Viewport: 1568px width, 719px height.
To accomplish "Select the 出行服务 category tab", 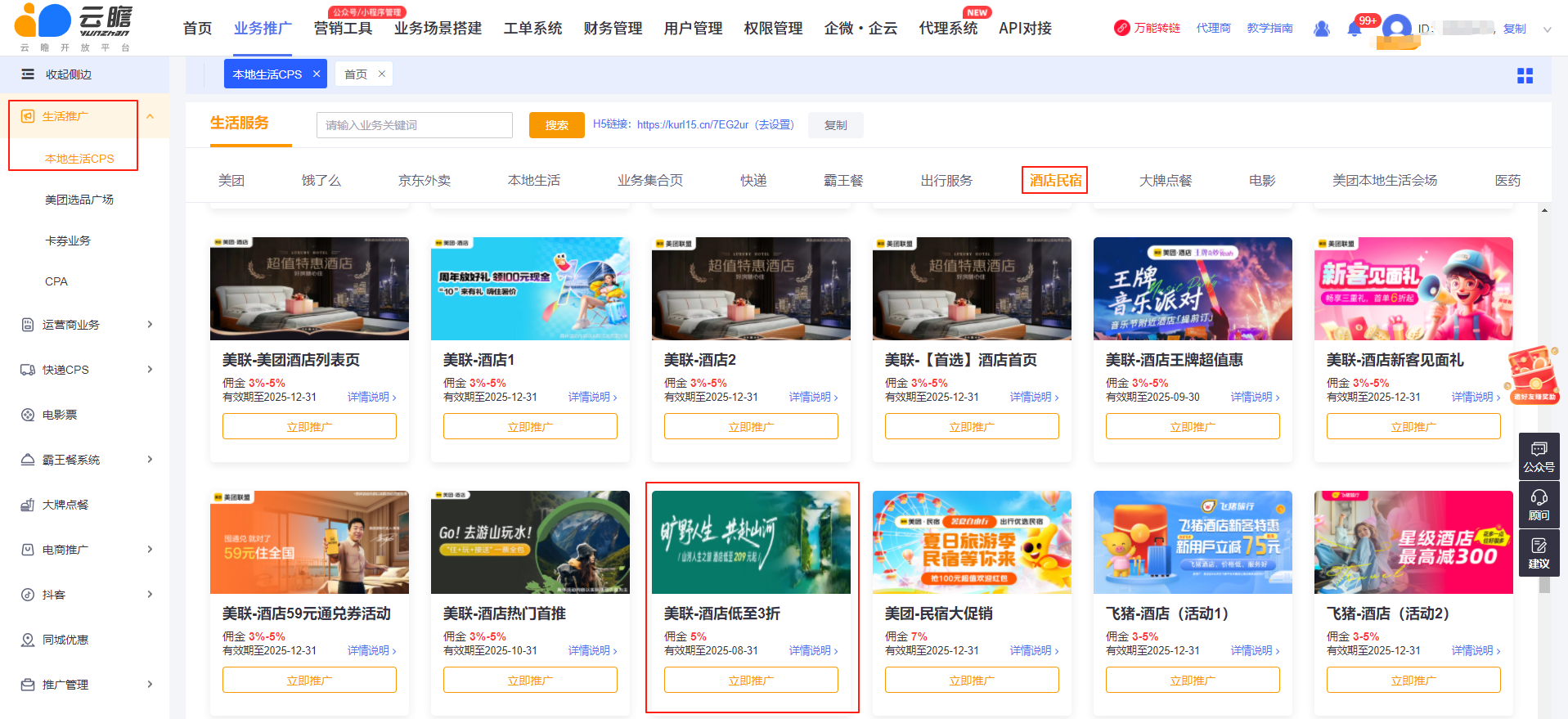I will (946, 180).
